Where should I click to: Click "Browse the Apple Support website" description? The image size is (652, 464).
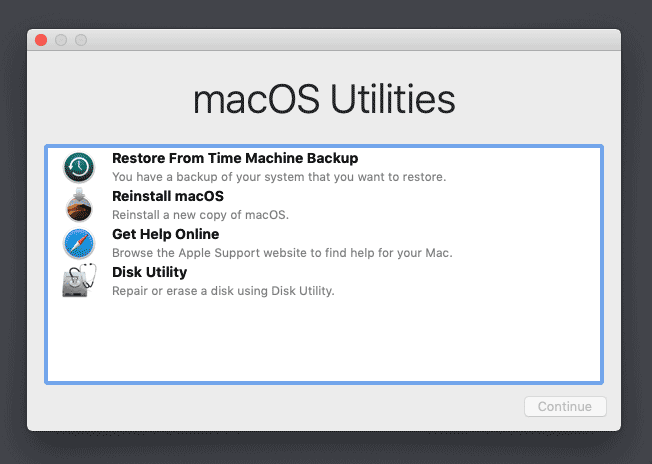pyautogui.click(x=282, y=253)
